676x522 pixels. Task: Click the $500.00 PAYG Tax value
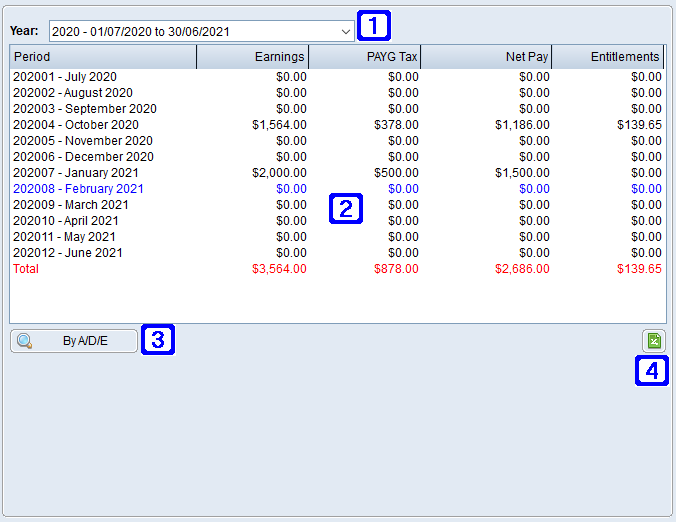click(396, 172)
